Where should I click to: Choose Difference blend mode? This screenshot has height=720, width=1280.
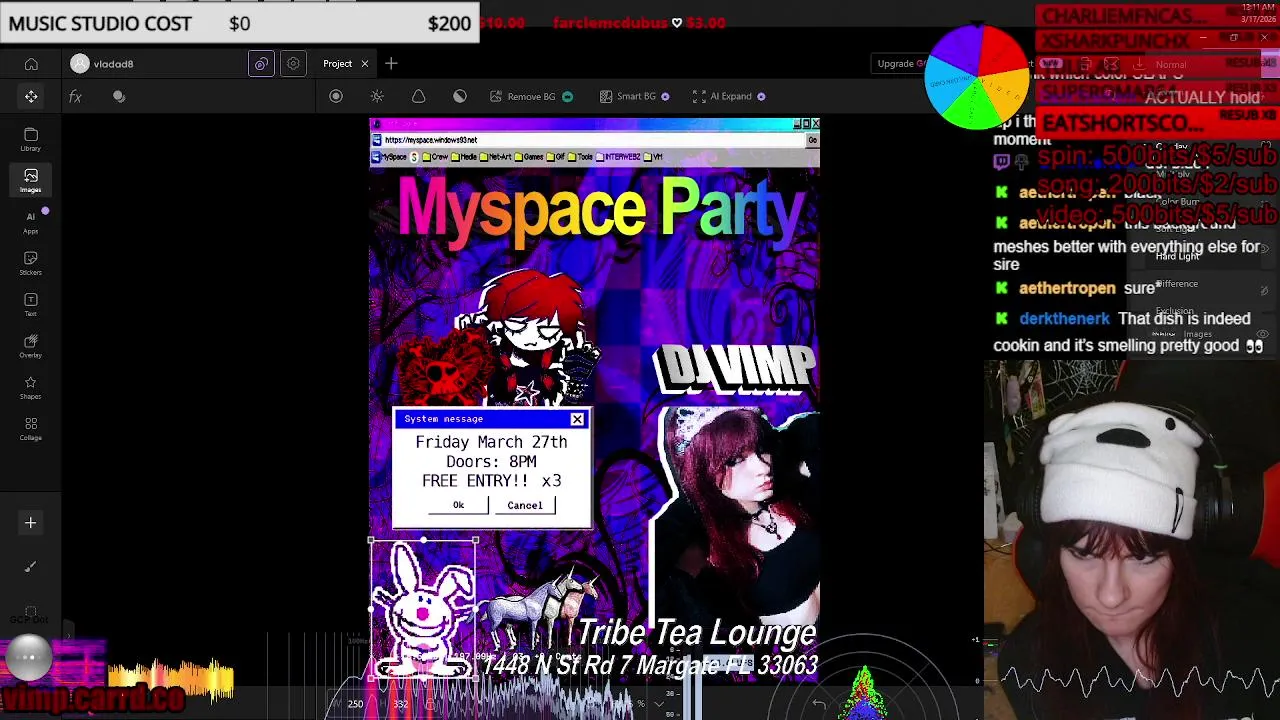1177,284
